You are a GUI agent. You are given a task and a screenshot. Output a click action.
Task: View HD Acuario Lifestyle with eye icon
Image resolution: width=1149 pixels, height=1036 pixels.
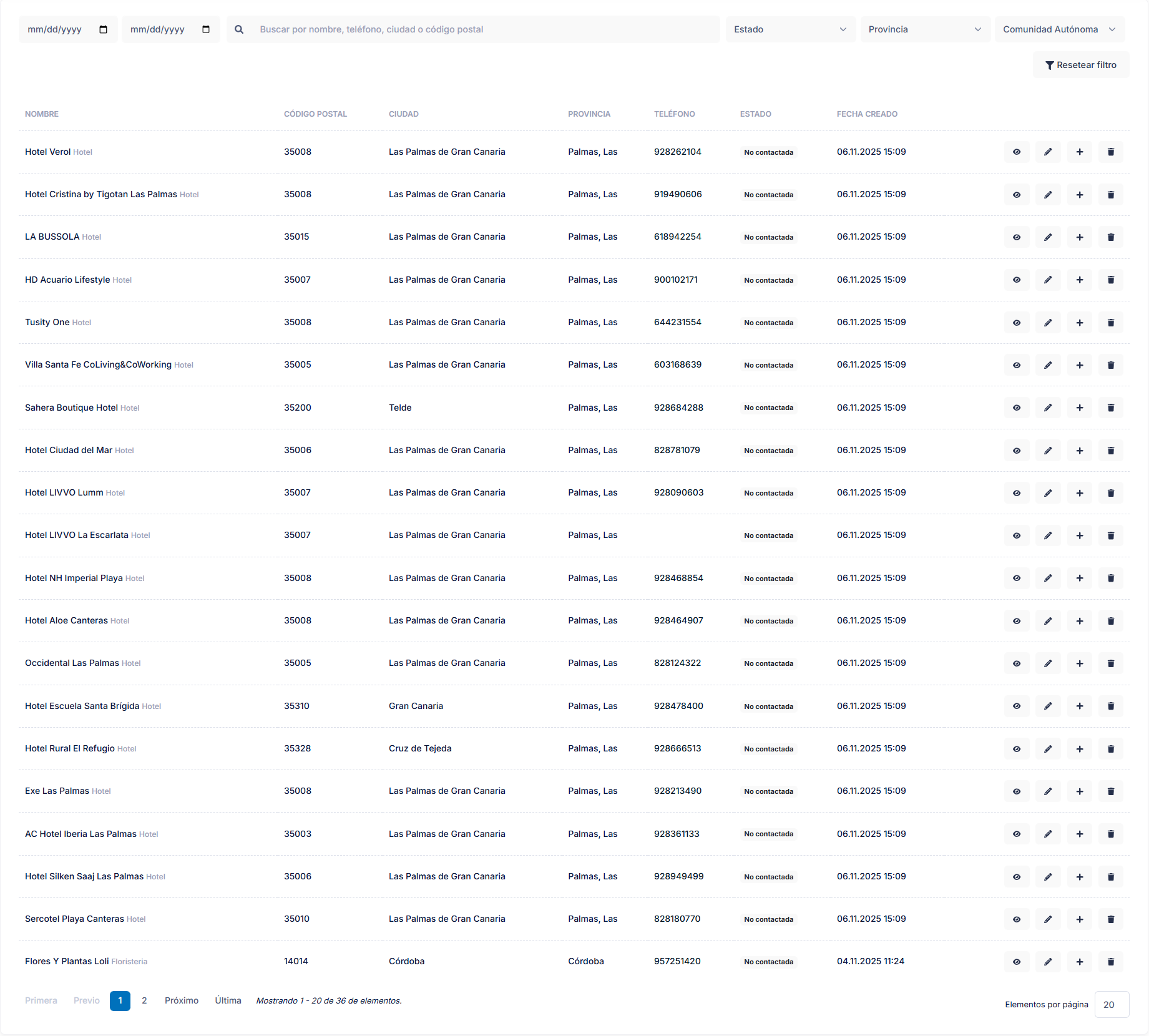1017,280
